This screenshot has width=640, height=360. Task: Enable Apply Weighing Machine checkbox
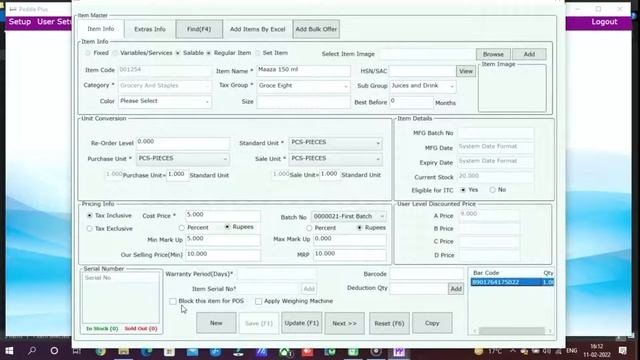pos(258,301)
